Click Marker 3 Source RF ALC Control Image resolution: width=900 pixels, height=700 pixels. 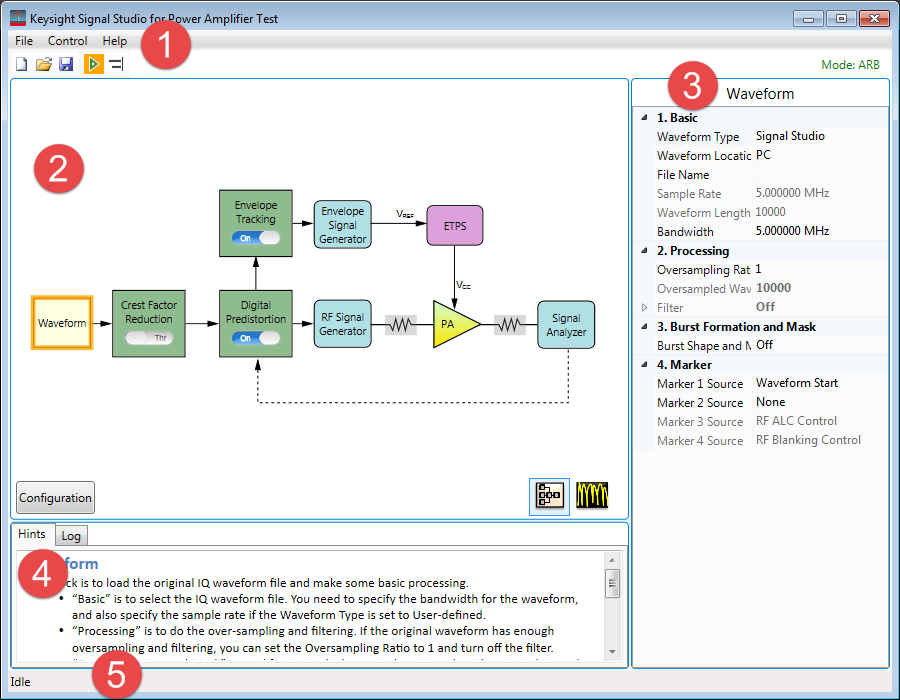[x=820, y=421]
